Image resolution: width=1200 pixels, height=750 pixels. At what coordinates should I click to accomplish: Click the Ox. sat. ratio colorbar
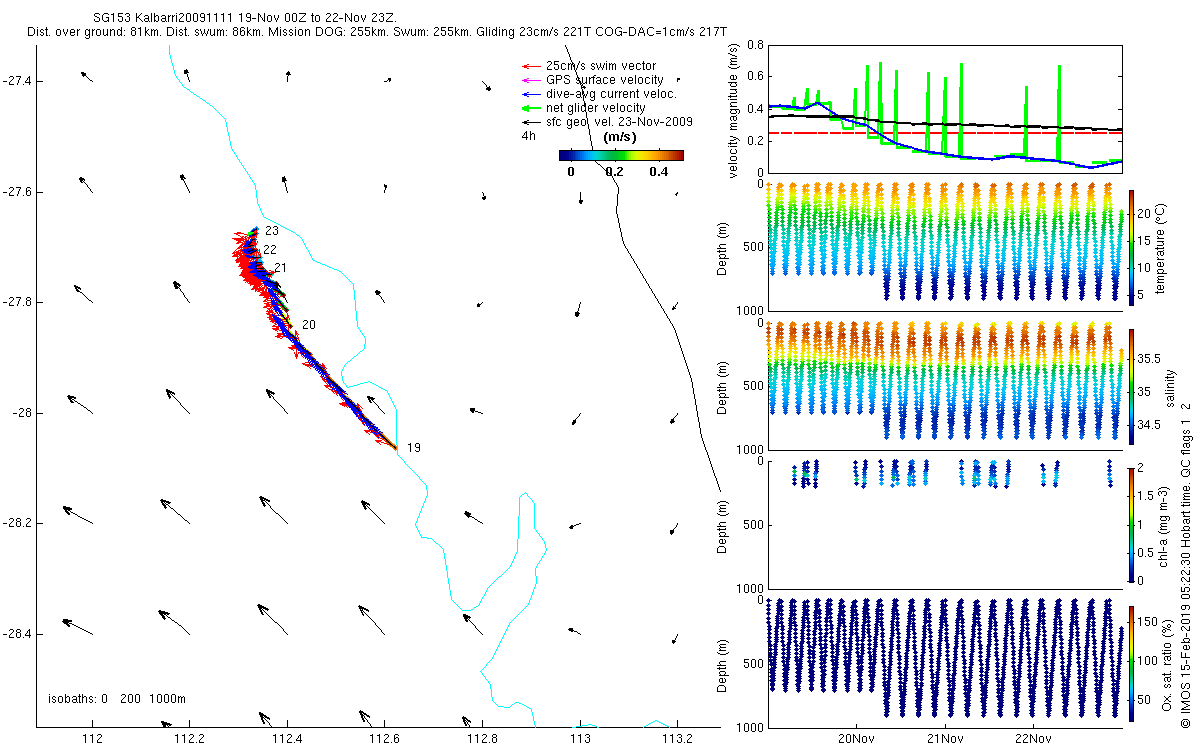1131,663
